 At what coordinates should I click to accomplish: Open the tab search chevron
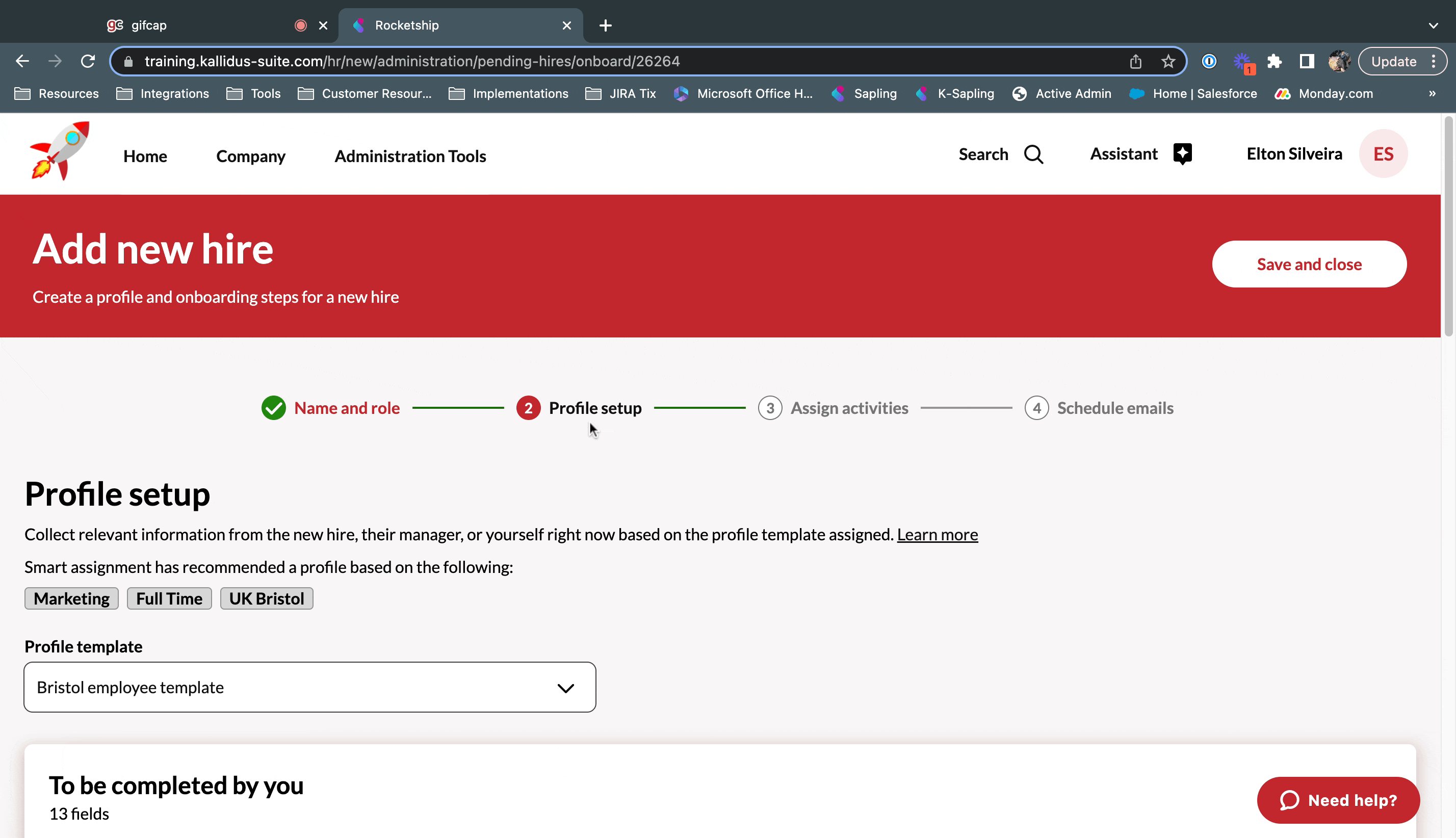coord(1433,25)
